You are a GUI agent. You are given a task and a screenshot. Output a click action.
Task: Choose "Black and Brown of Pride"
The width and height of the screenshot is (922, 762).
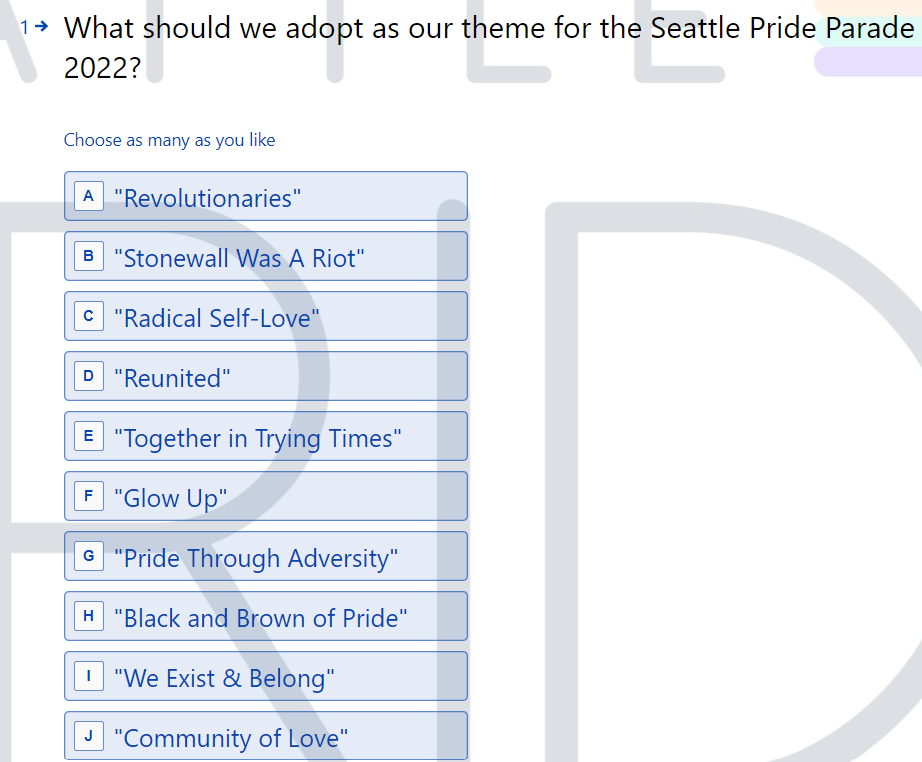pos(266,616)
